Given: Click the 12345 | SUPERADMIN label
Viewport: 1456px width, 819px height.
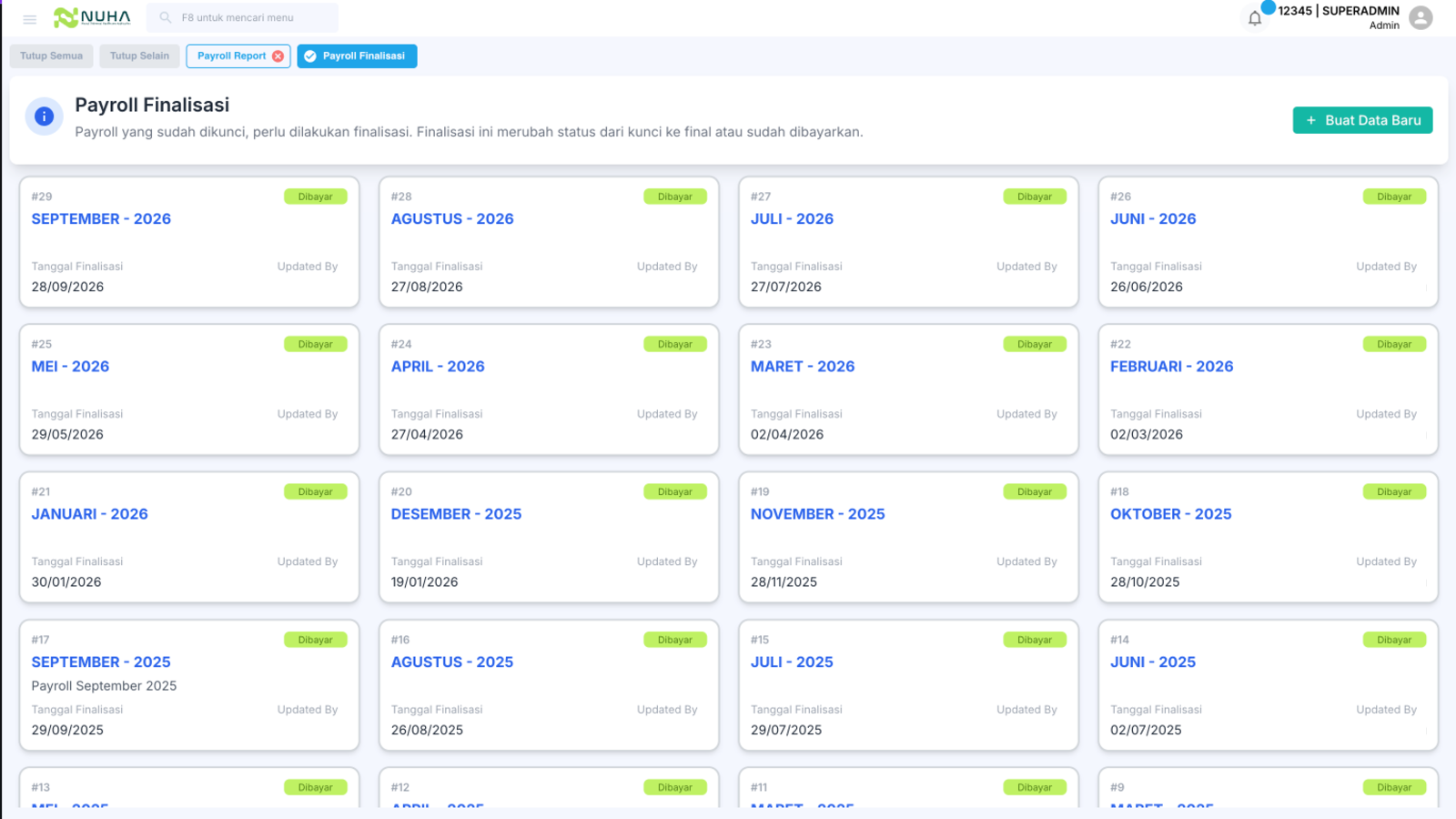Looking at the screenshot, I should coord(1338,11).
